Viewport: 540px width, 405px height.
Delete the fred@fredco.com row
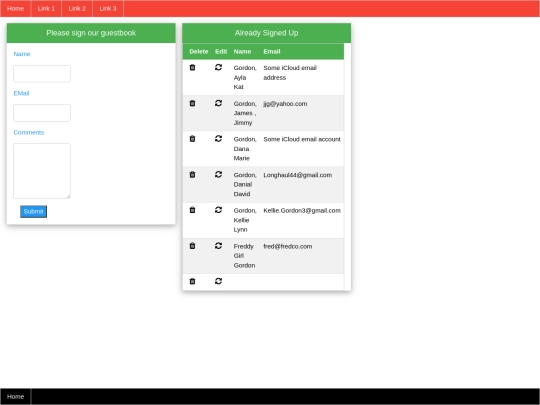192,246
